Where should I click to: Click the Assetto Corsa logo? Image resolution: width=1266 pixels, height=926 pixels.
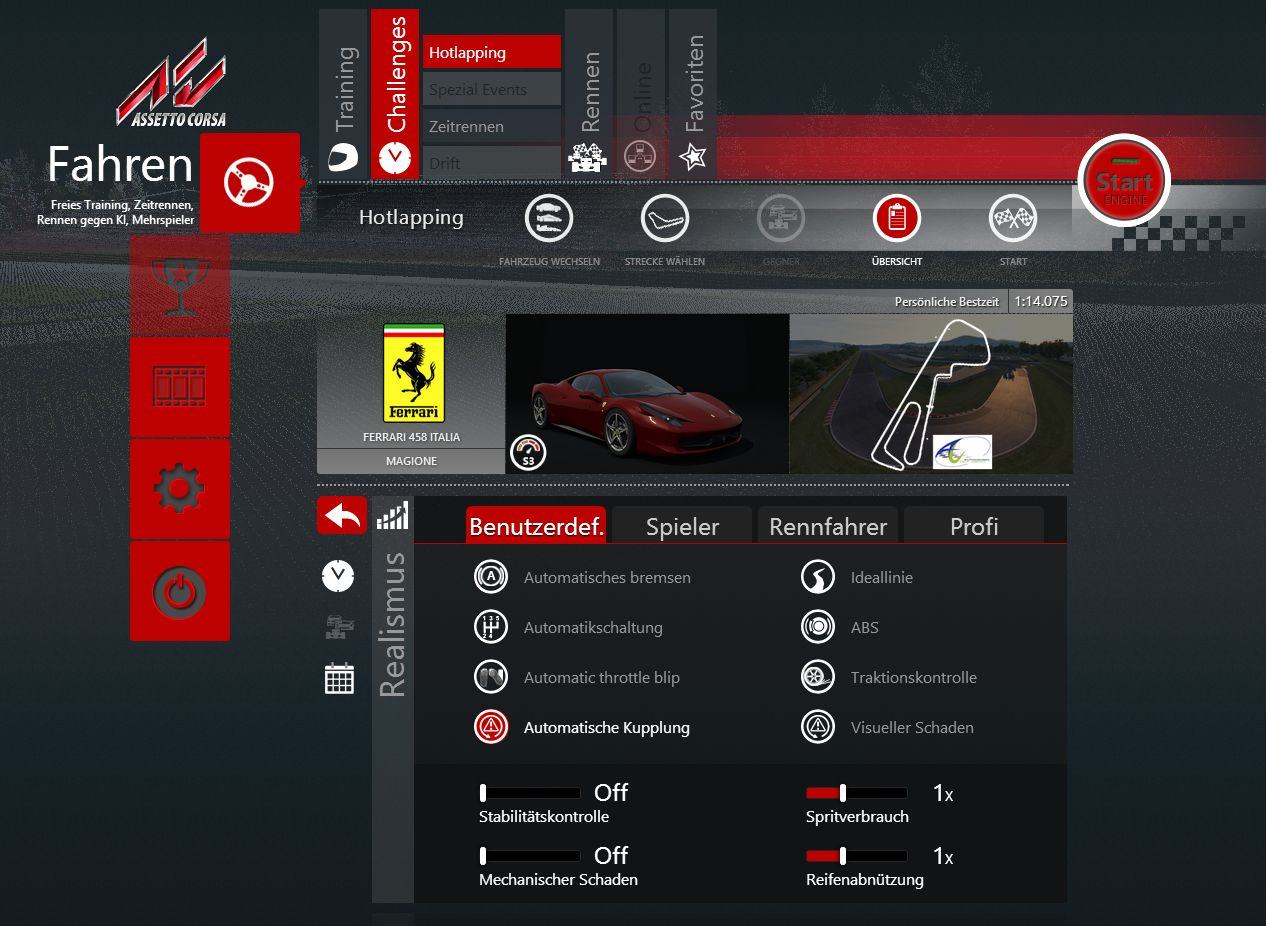tap(172, 84)
